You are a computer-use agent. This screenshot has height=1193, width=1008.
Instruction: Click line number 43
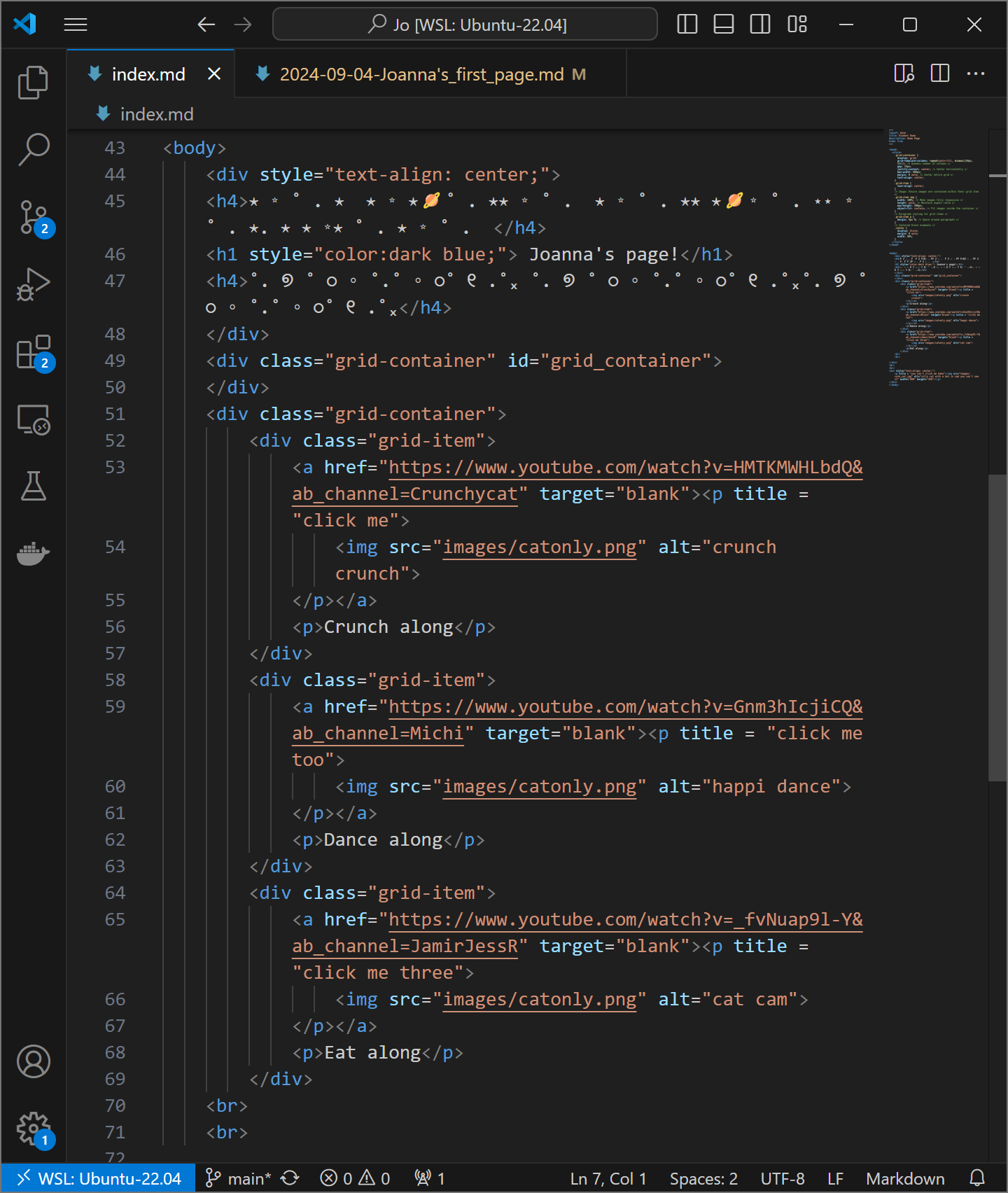(115, 148)
